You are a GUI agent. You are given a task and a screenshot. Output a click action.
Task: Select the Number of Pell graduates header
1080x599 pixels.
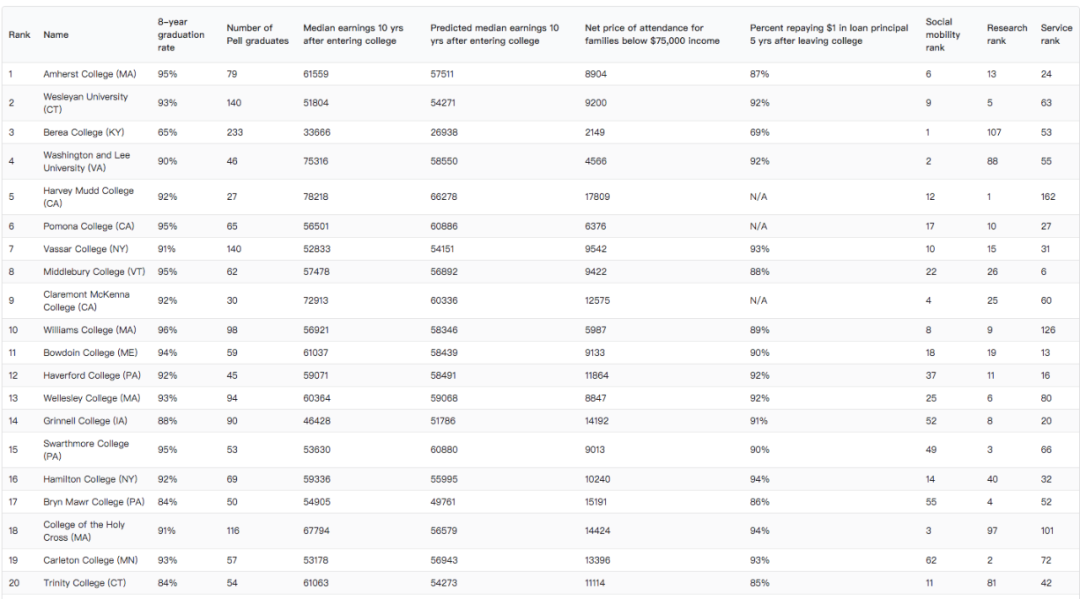click(x=257, y=35)
